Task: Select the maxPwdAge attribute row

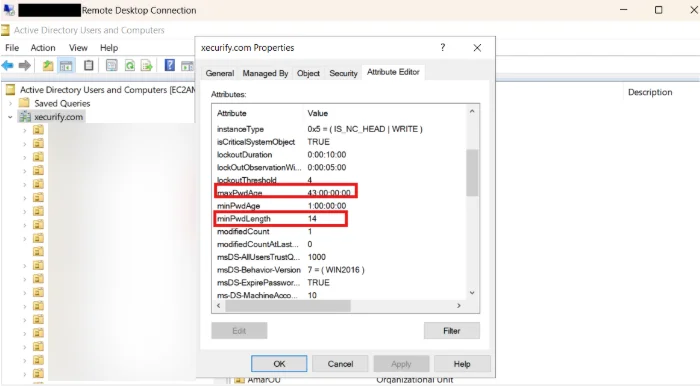Action: point(340,193)
